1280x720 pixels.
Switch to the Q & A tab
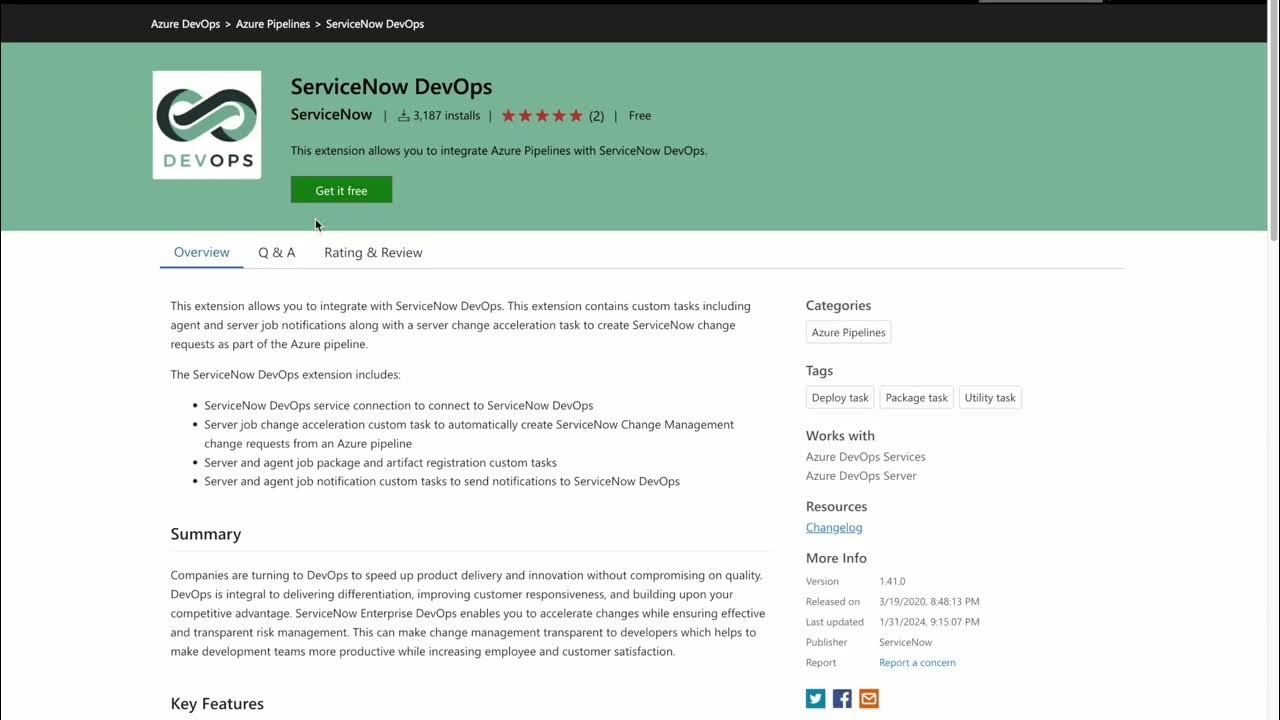[x=277, y=253]
